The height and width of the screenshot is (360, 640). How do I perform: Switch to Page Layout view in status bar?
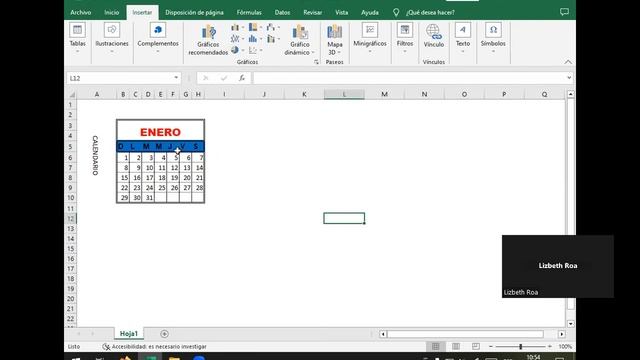pyautogui.click(x=456, y=347)
